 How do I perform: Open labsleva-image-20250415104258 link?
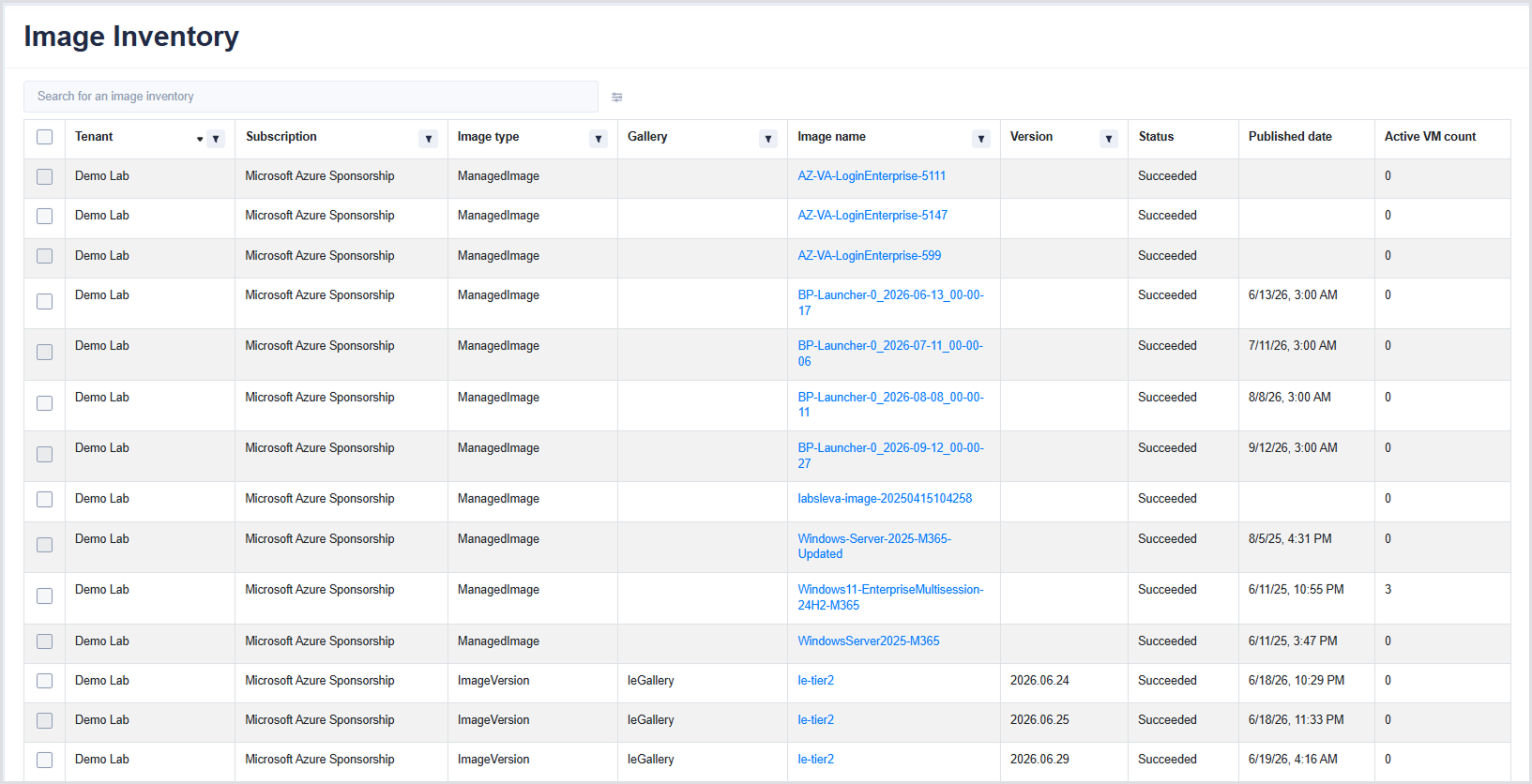(885, 498)
